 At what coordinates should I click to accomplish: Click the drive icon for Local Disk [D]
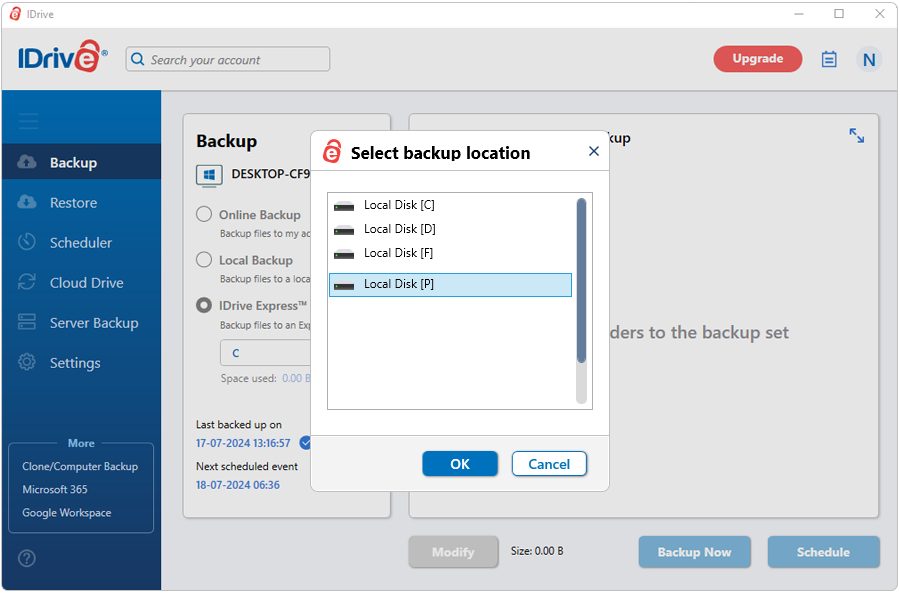click(x=344, y=230)
